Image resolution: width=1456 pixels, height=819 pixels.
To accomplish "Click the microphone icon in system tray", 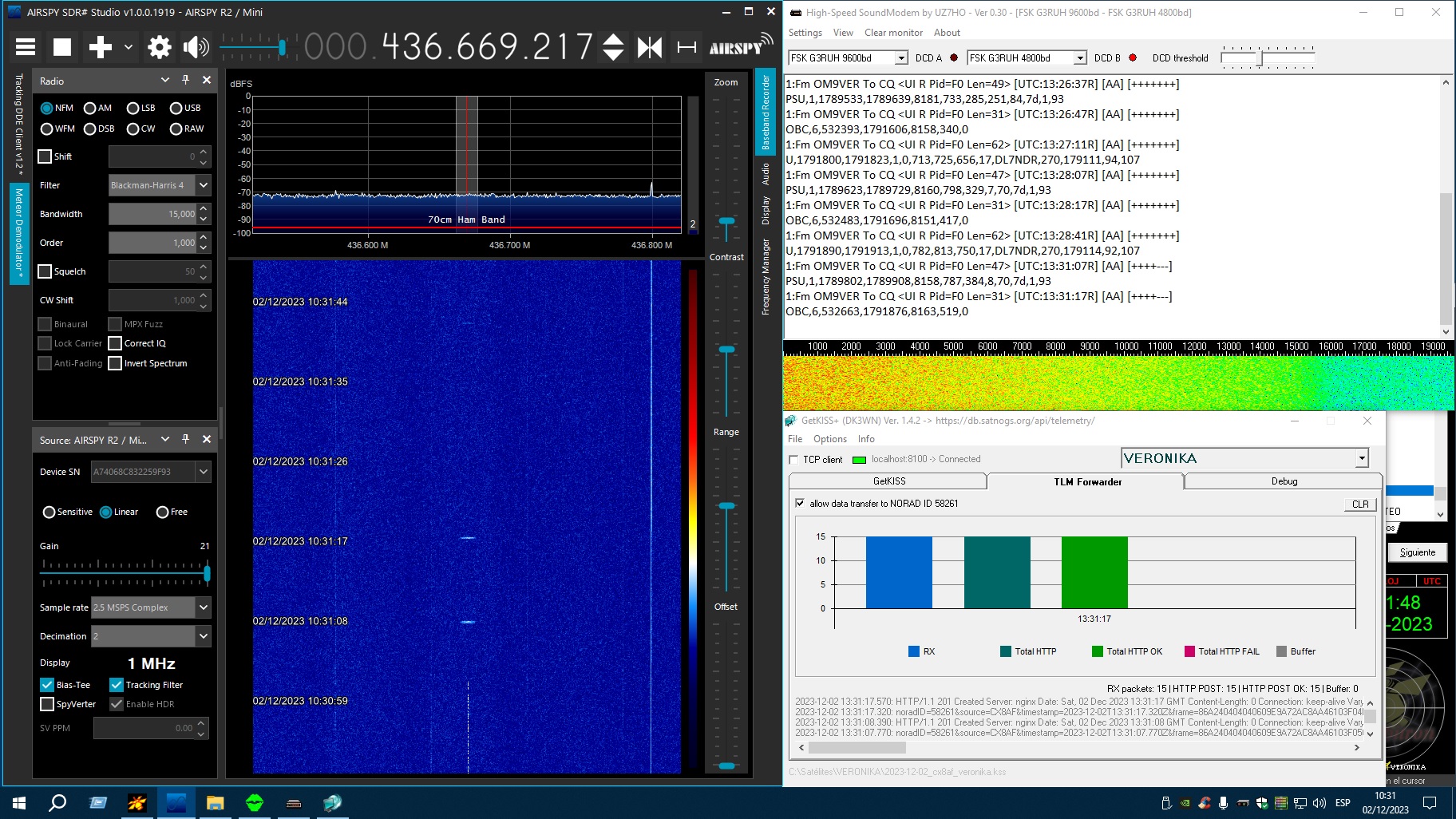I will (1223, 803).
